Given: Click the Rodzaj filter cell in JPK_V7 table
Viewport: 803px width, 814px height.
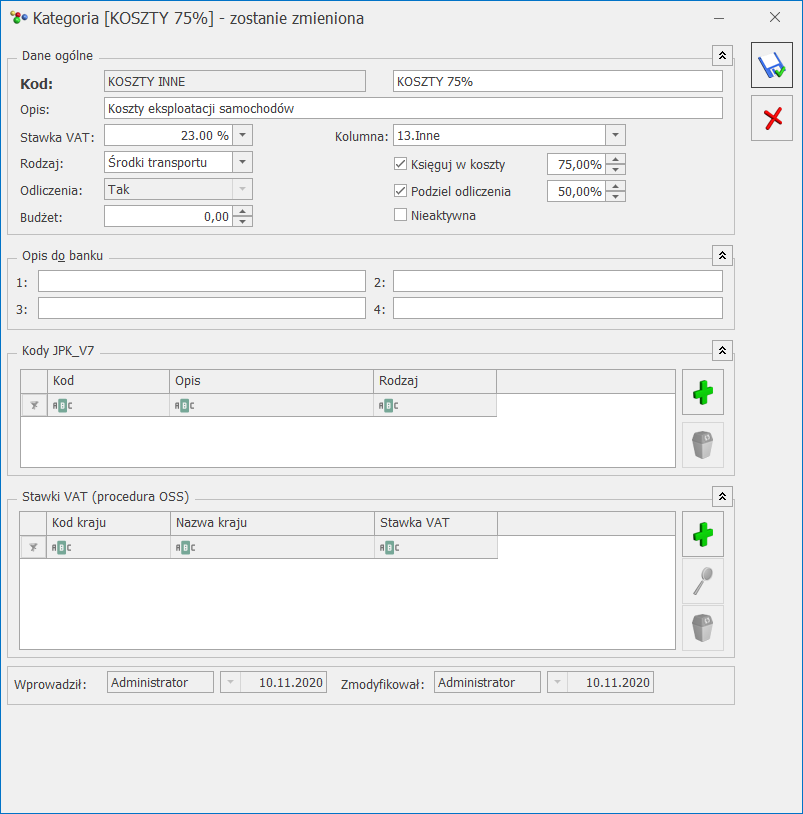Looking at the screenshot, I should [x=435, y=405].
